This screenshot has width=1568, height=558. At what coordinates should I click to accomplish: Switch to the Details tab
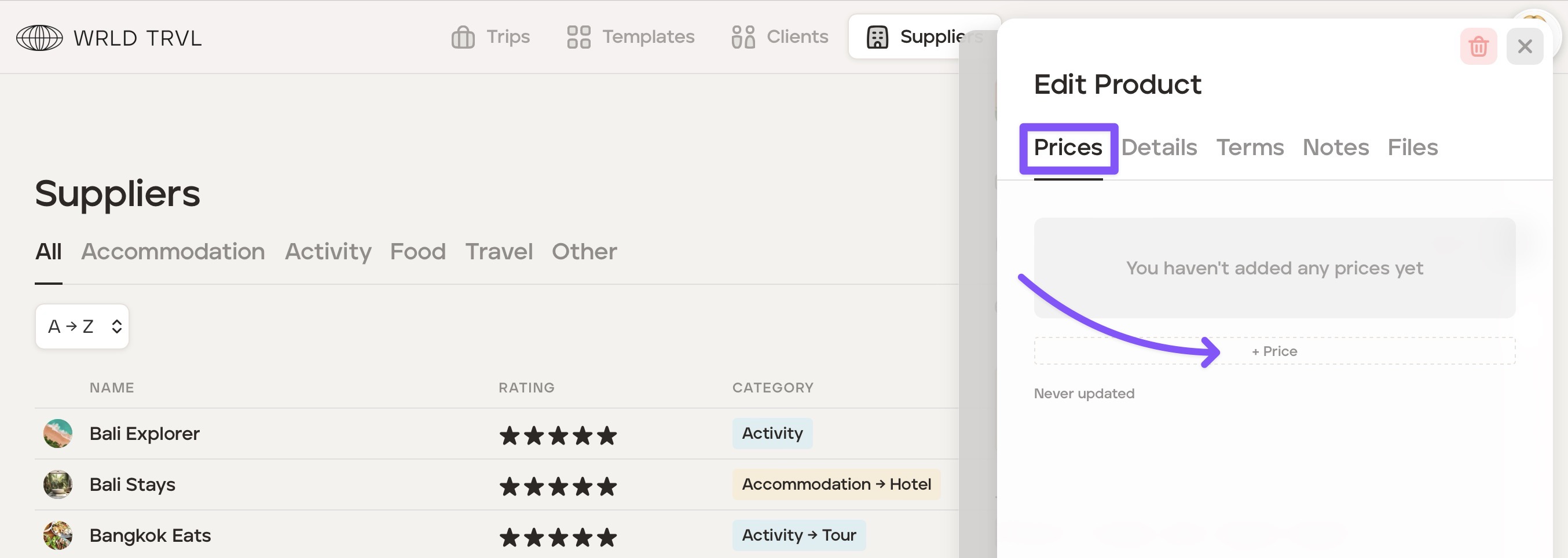(1159, 148)
